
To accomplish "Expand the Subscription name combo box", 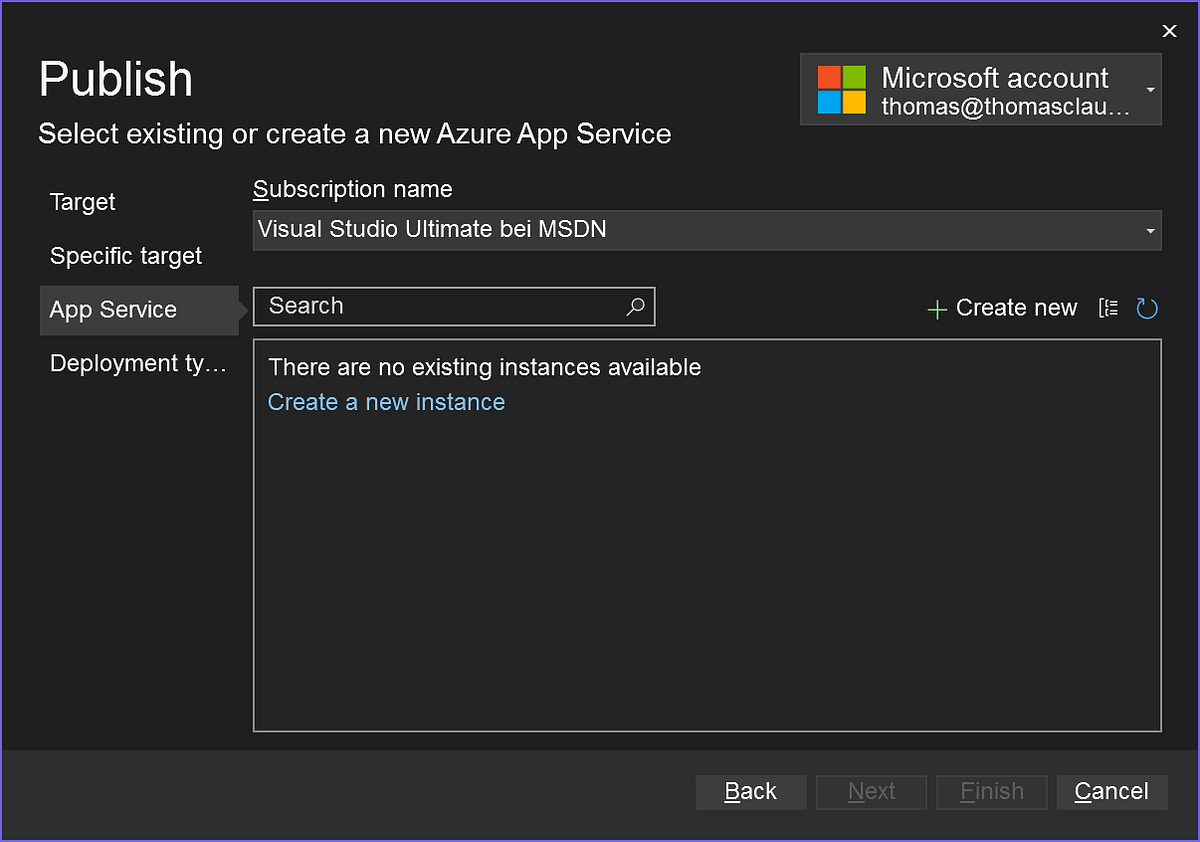I will click(707, 230).
